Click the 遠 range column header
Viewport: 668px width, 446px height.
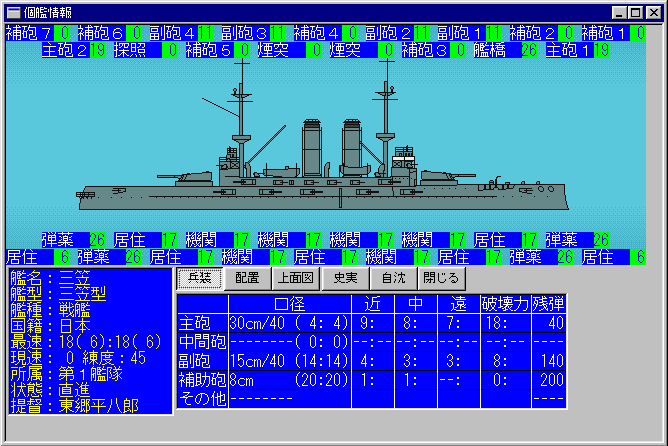click(458, 304)
